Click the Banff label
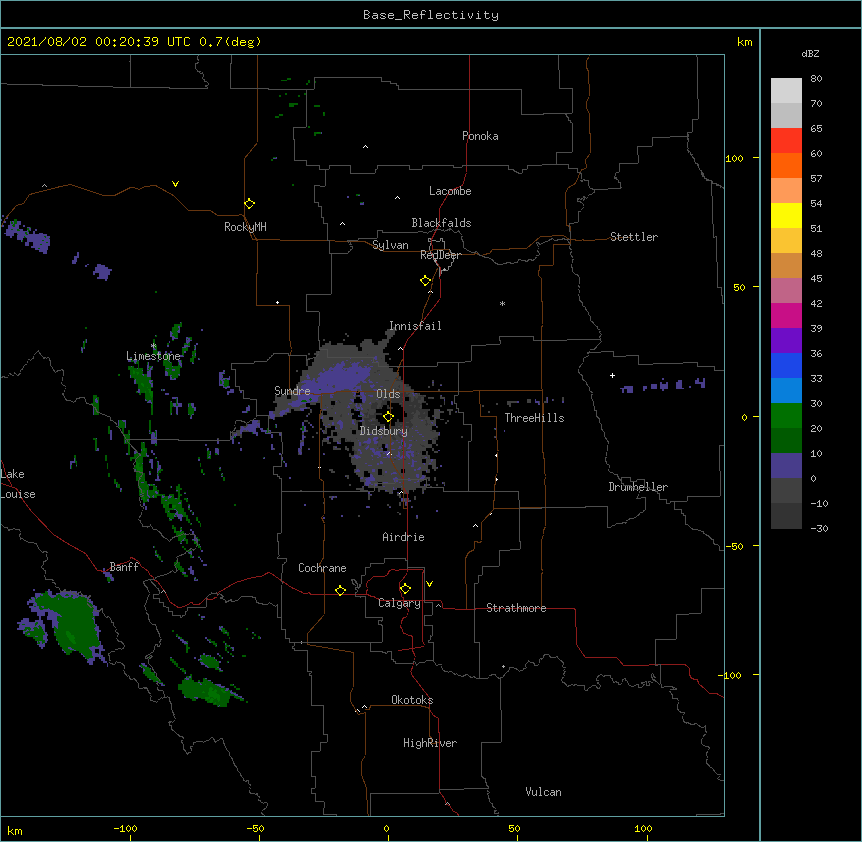 pyautogui.click(x=124, y=567)
